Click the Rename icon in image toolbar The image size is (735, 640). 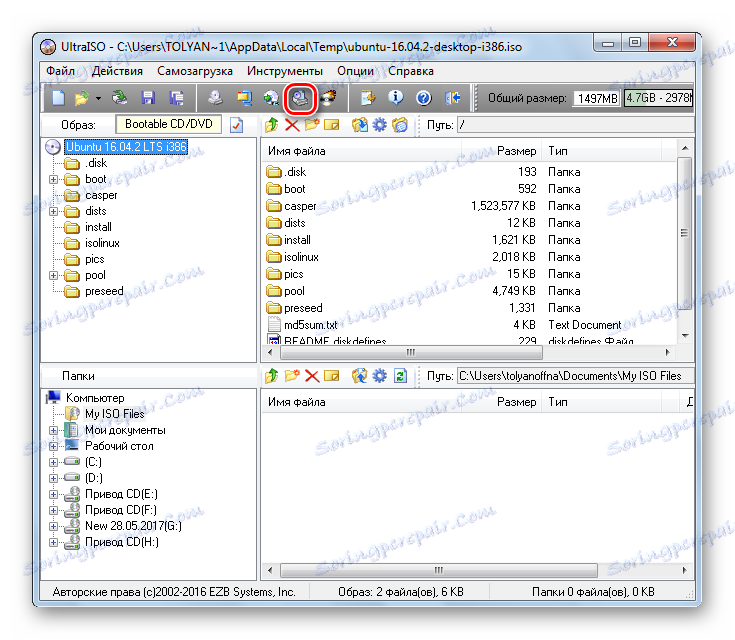[331, 125]
